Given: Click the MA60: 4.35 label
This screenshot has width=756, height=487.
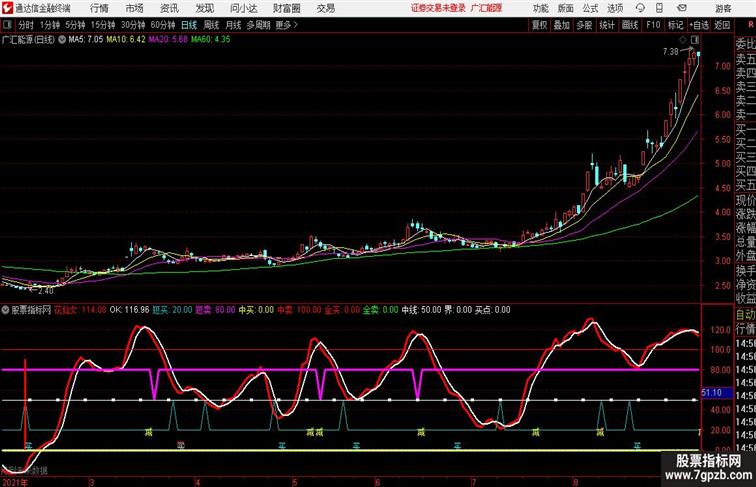Looking at the screenshot, I should click(211, 40).
